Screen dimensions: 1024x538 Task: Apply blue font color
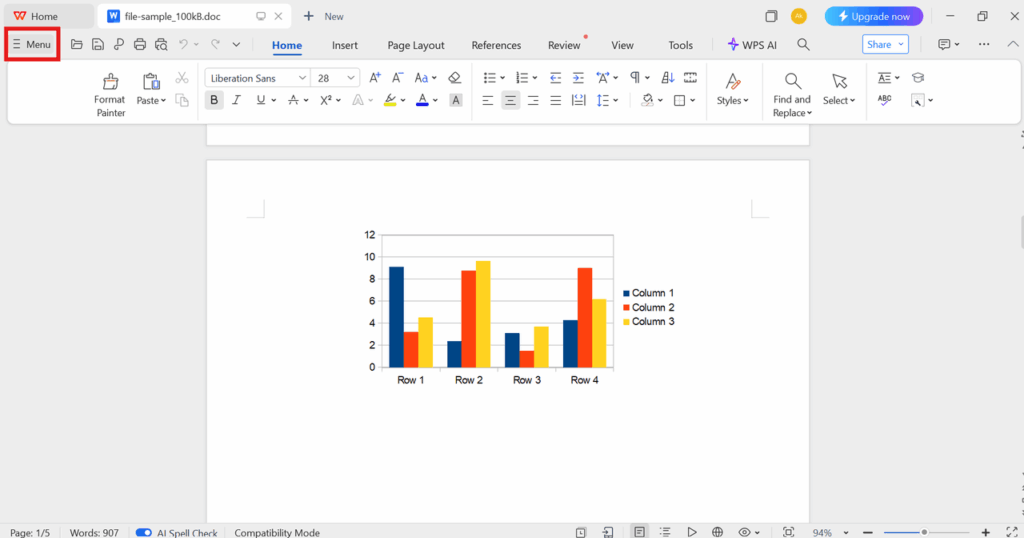[423, 101]
